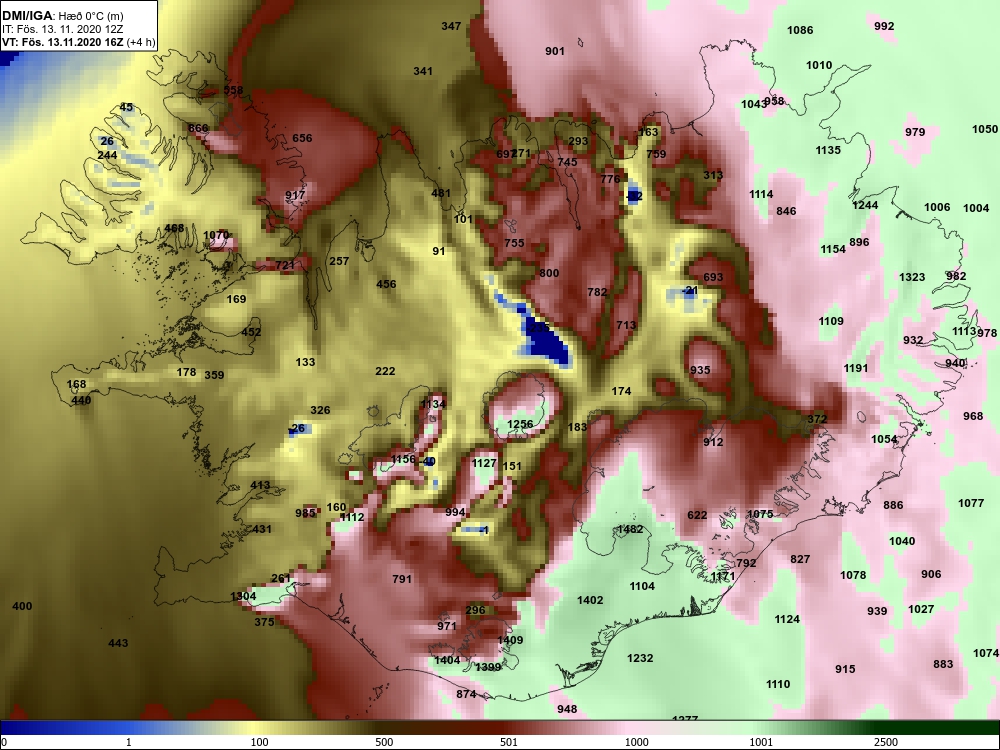
Task: Click the map value '800'
Action: [549, 273]
